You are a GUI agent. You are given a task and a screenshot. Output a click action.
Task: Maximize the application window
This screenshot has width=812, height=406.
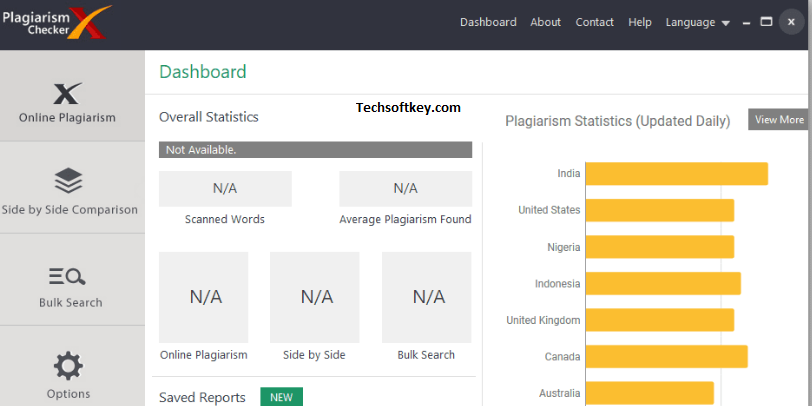click(x=766, y=22)
